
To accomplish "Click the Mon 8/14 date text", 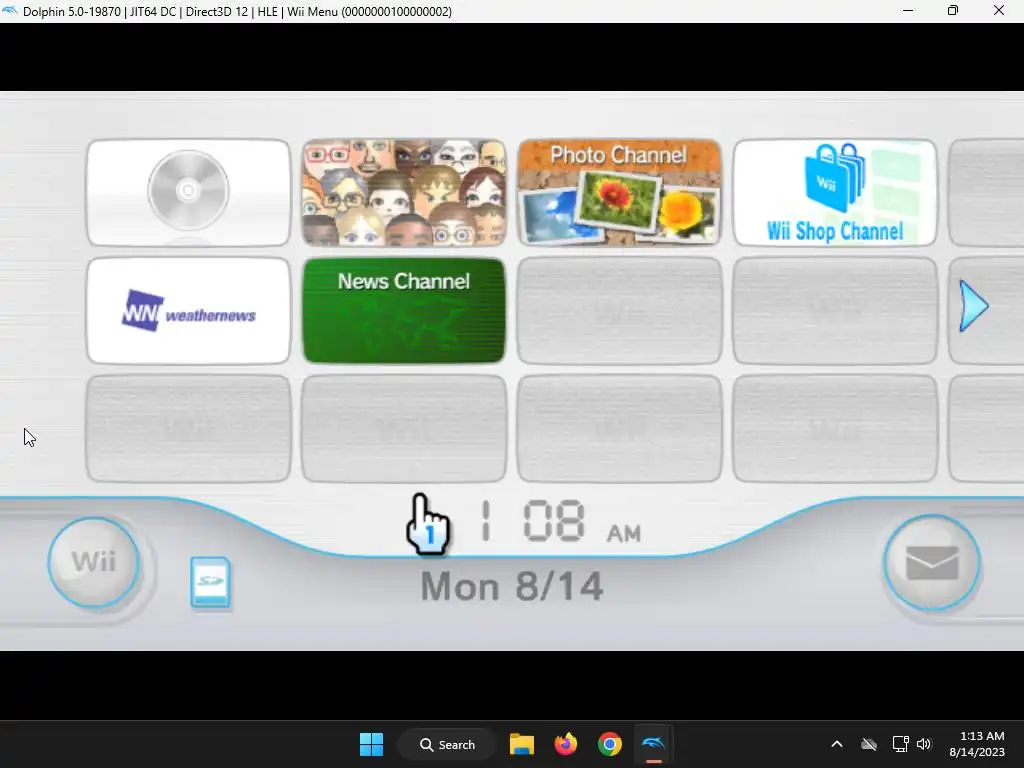I will click(511, 586).
